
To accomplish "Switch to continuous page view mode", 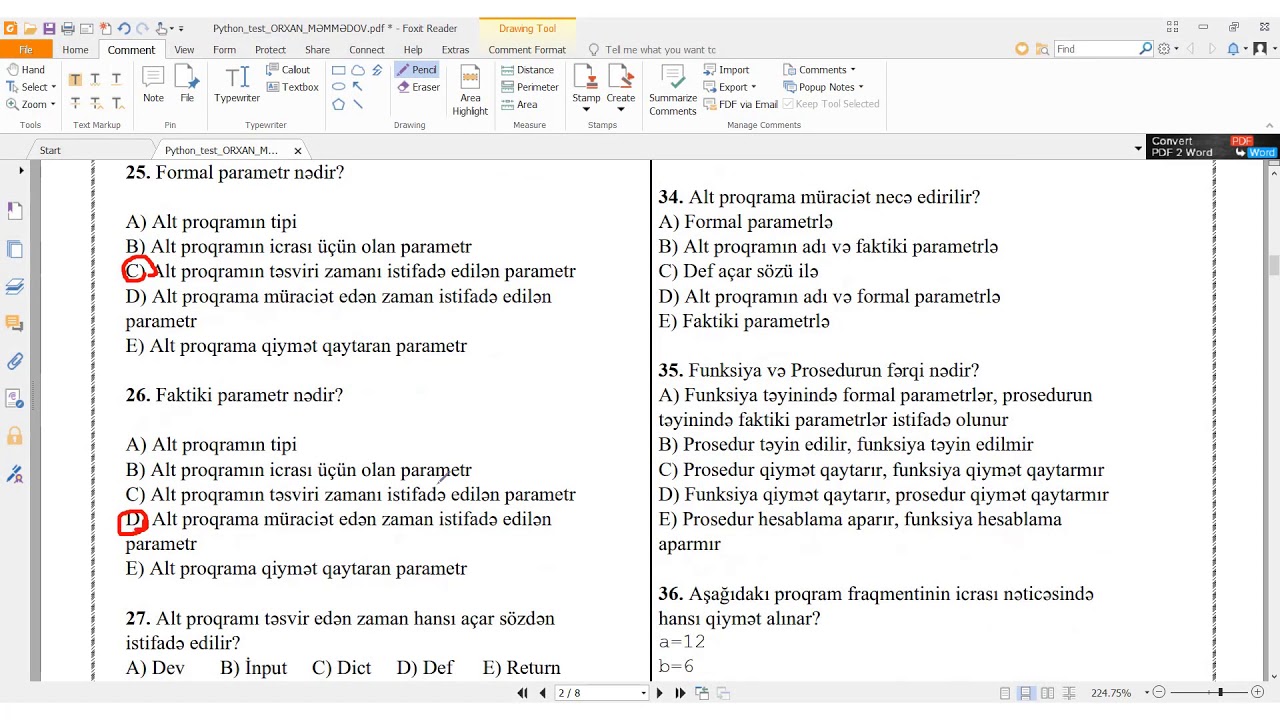I will 1026,693.
